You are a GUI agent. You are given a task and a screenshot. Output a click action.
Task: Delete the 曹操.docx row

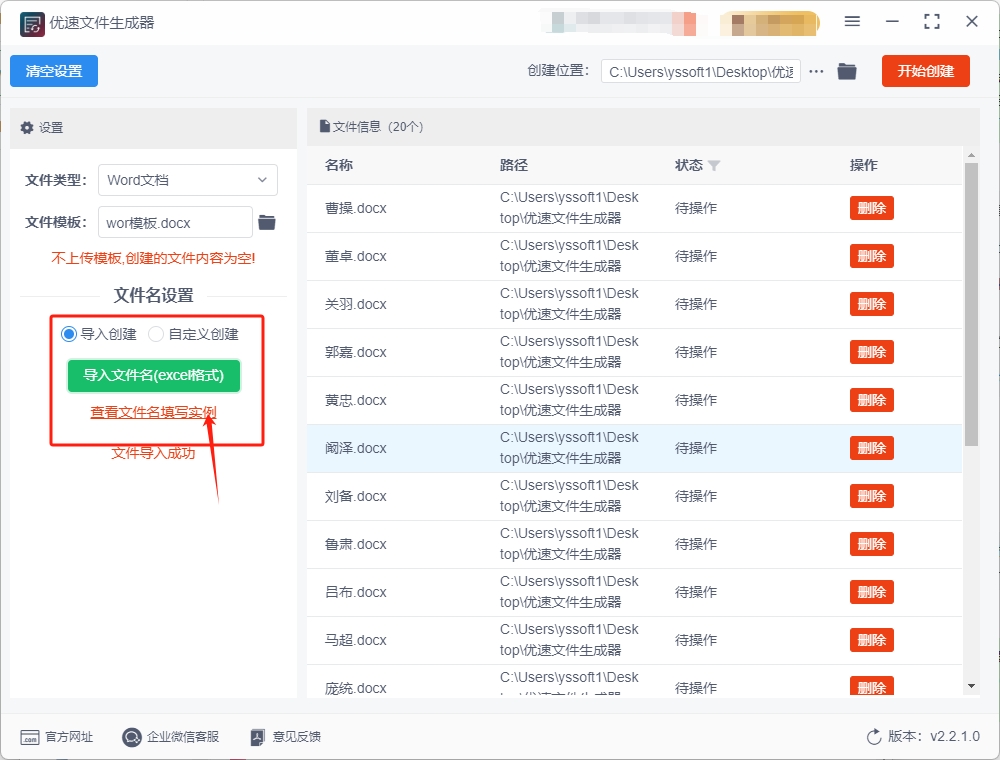[871, 208]
